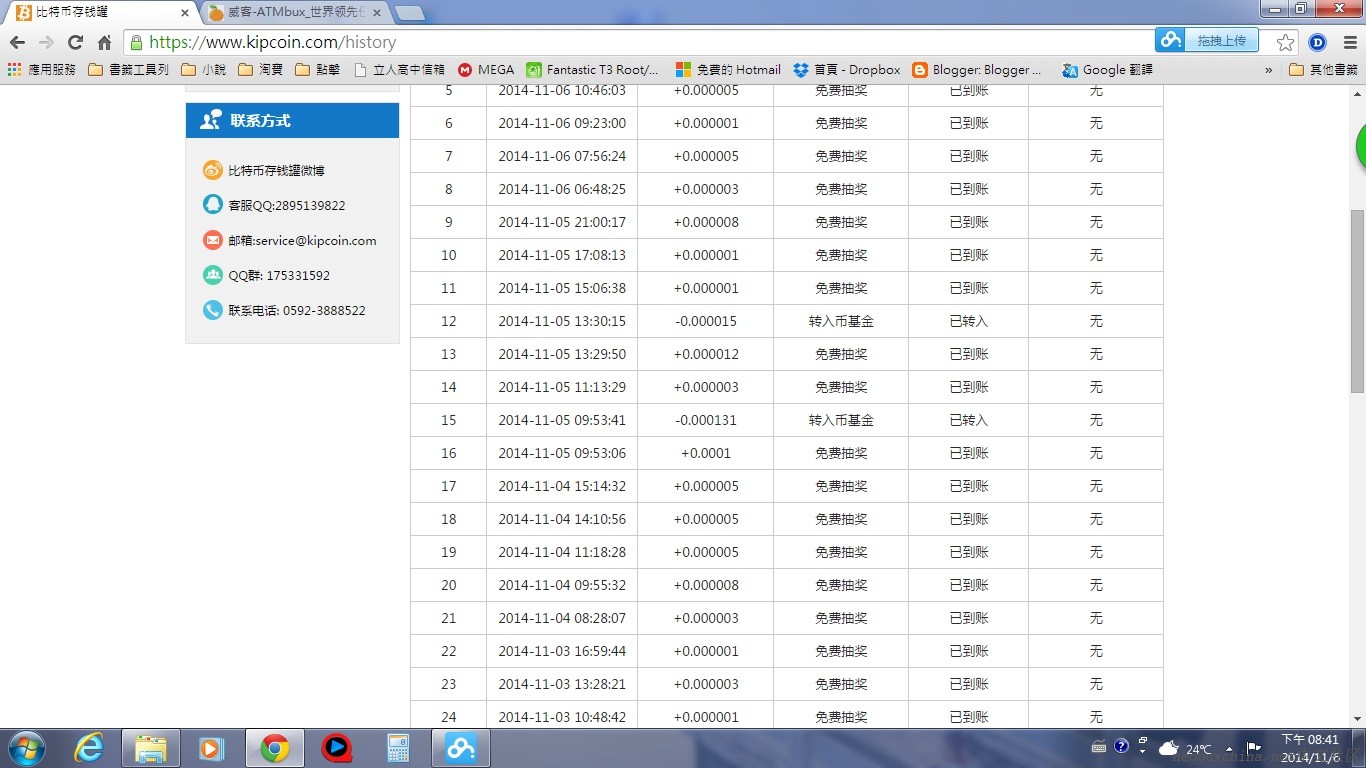1366x768 pixels.
Task: Click the date 2014-11-05 21:00:17
Action: tap(562, 222)
